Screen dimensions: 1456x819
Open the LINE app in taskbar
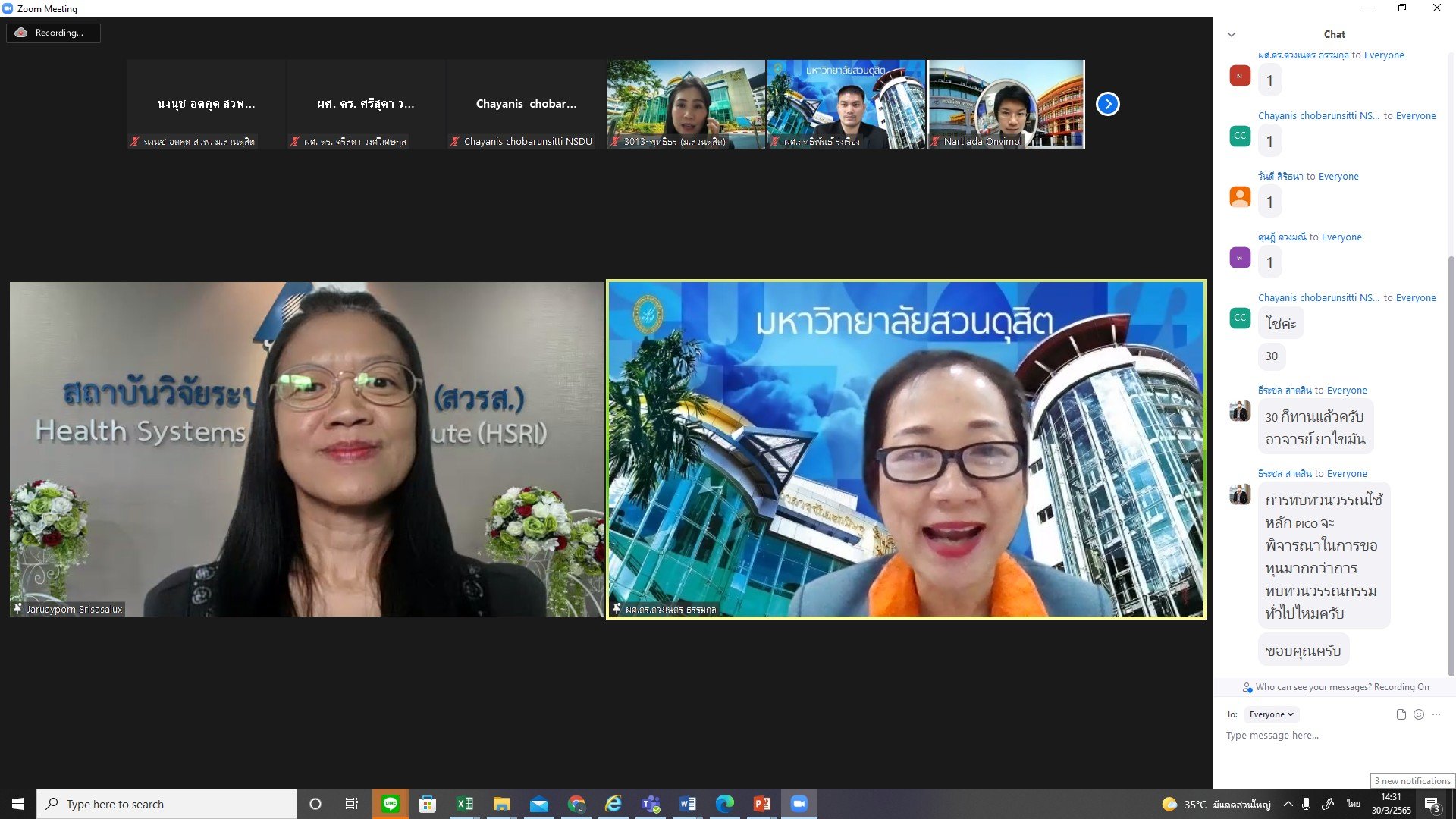pos(391,804)
